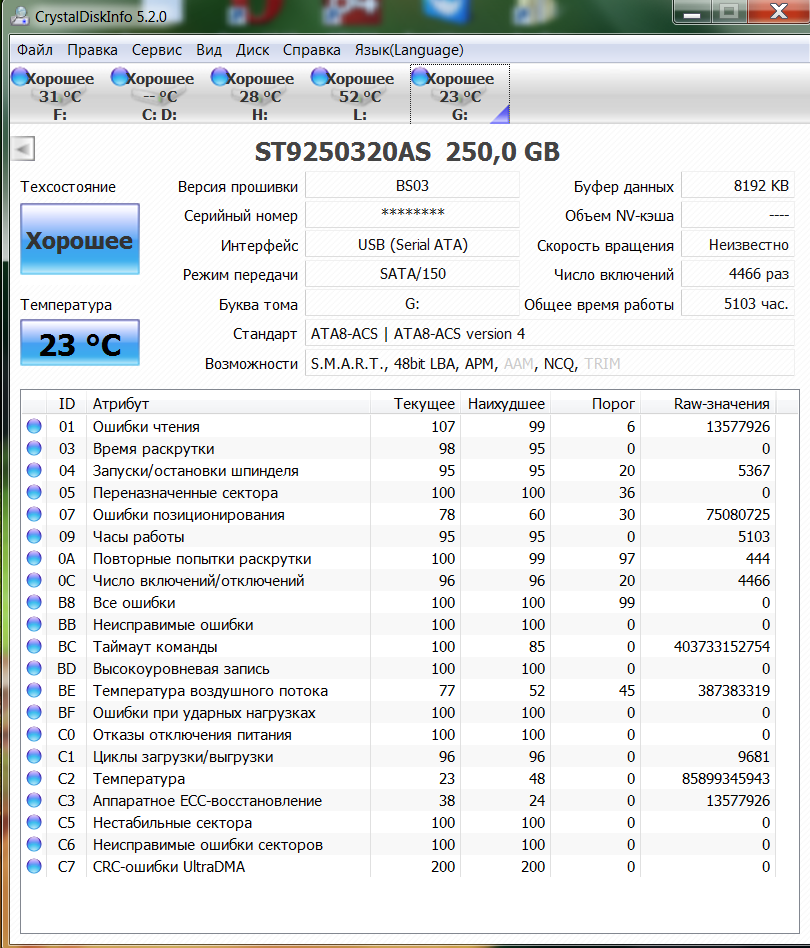
Task: Click power-on count value 4466 раз
Action: (x=737, y=274)
